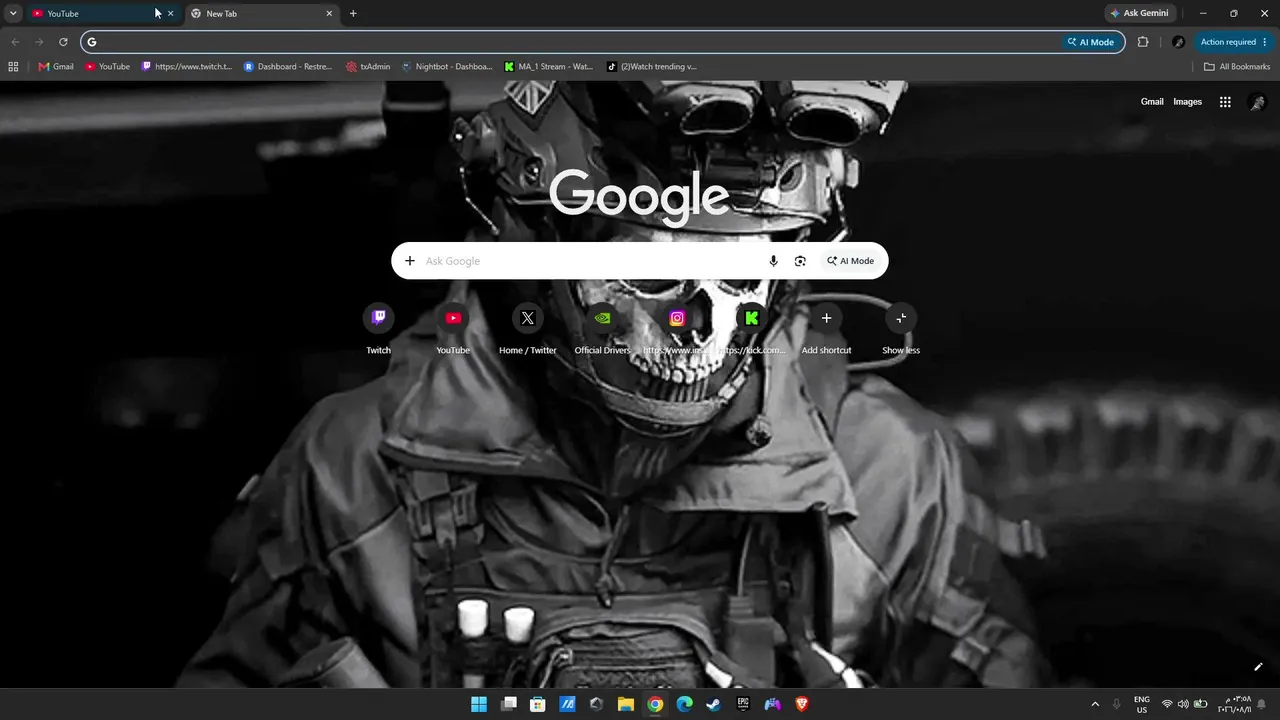Viewport: 1280px width, 720px height.
Task: Open the Dashboard - Restream bookmark
Action: (x=288, y=67)
